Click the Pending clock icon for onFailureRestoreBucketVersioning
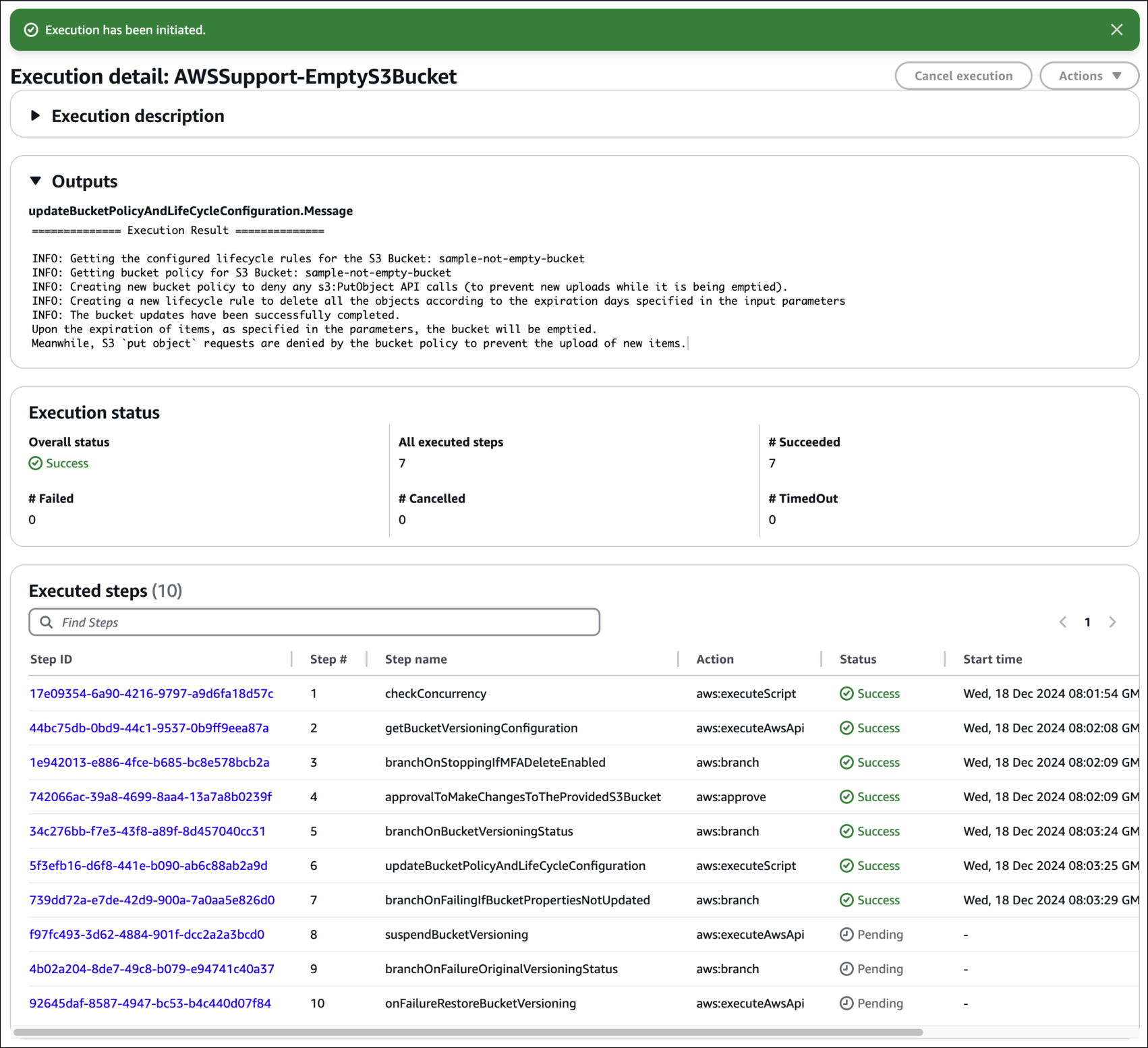The width and height of the screenshot is (1148, 1048). point(846,1003)
